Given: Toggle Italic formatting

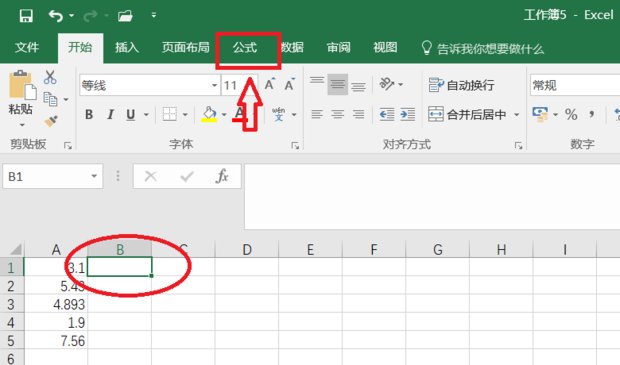Looking at the screenshot, I should (x=110, y=115).
